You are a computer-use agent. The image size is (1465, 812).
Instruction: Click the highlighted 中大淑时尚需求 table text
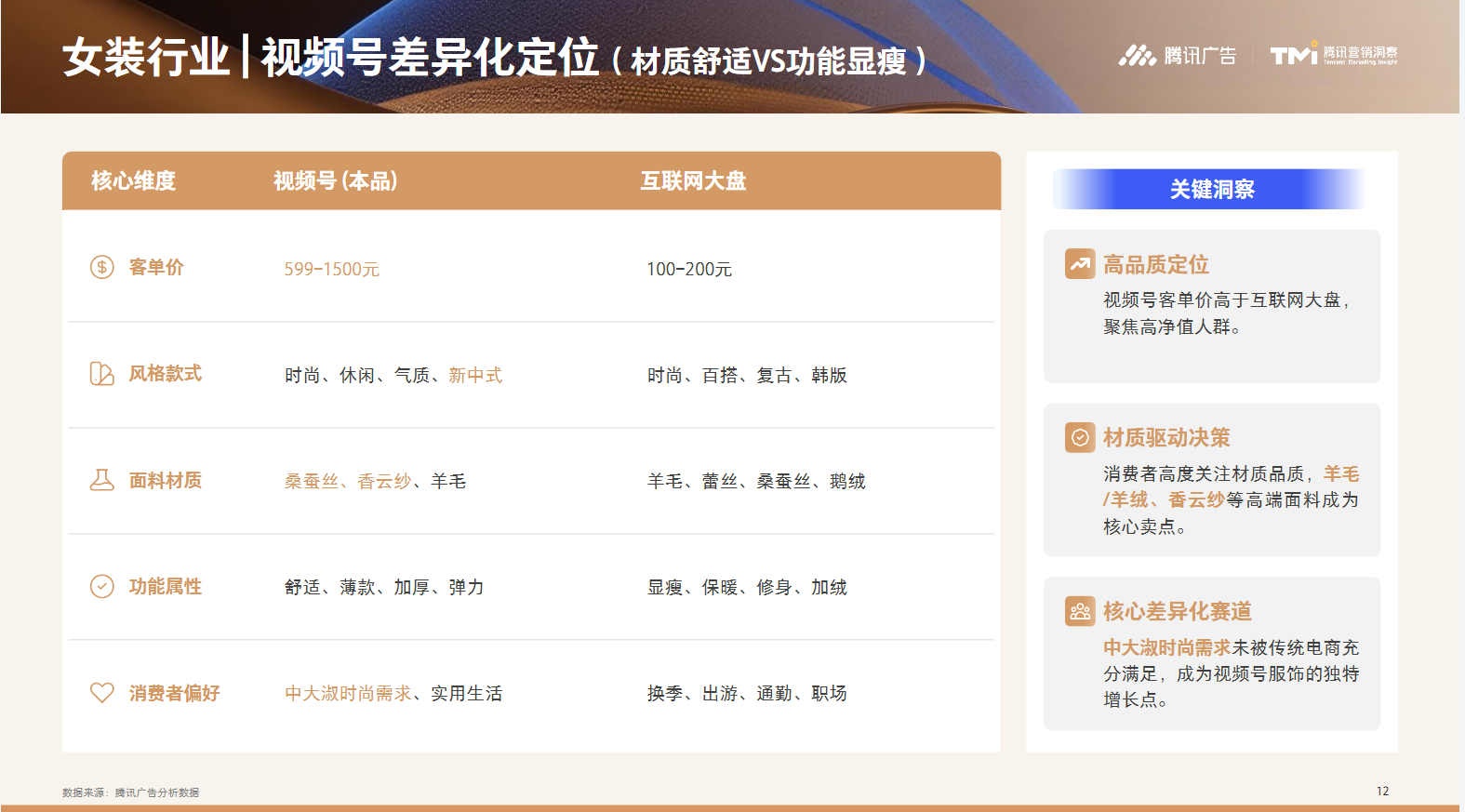coord(348,694)
